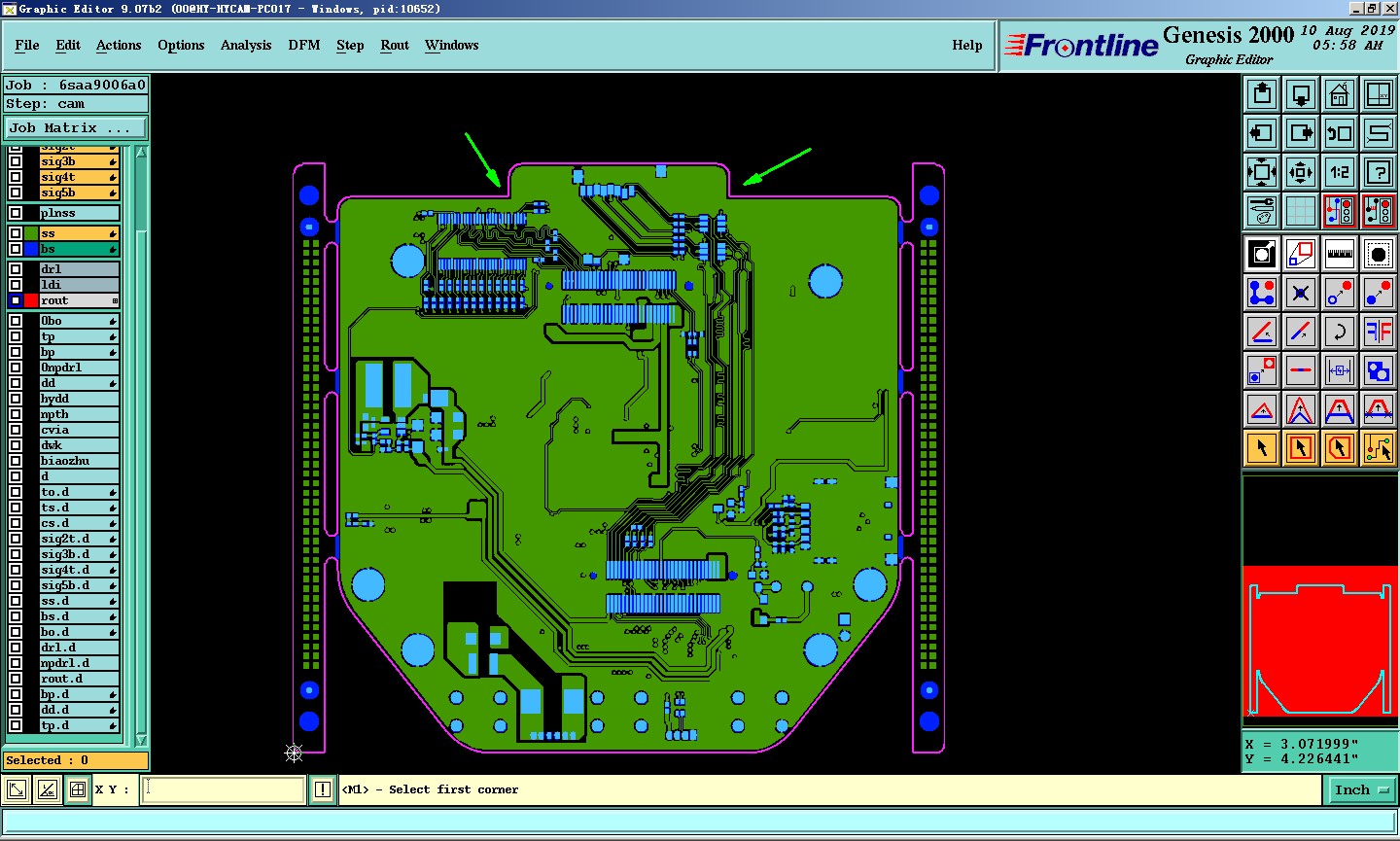This screenshot has width=1400, height=841.
Task: Click the plain arrow select tool
Action: pos(1262,448)
